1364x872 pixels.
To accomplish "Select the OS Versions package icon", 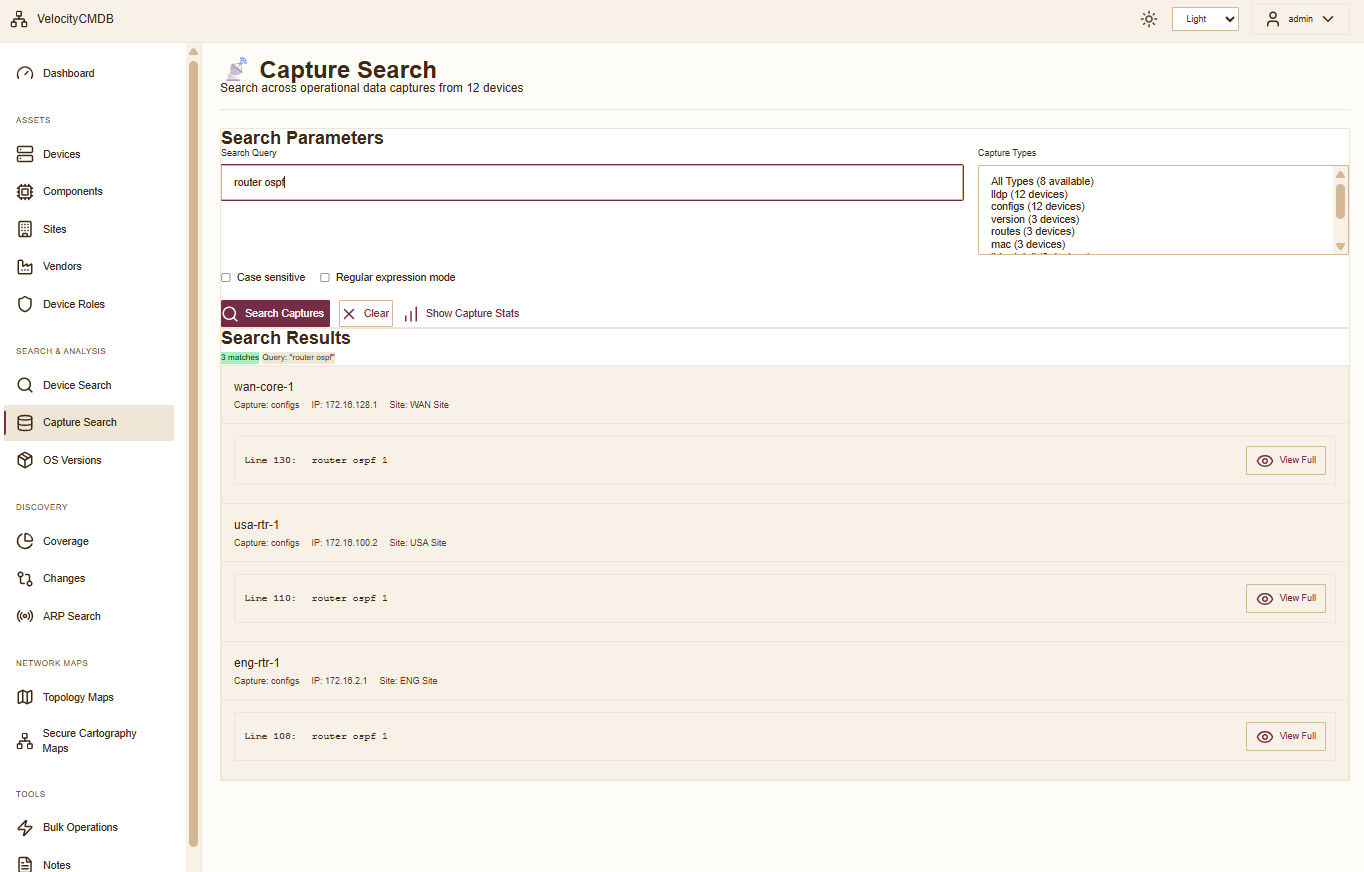I will [25, 460].
